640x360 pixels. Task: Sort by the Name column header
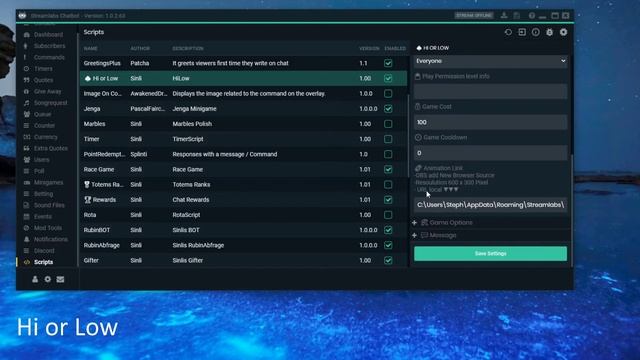[x=91, y=48]
